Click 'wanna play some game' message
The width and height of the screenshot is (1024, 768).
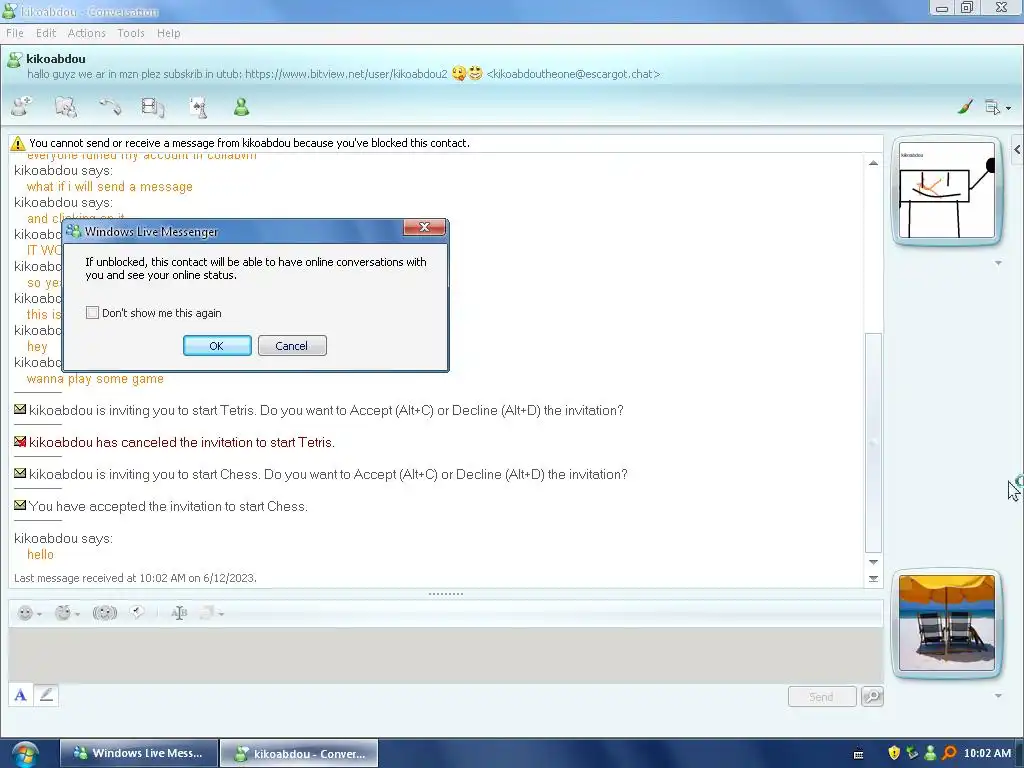[x=95, y=379]
